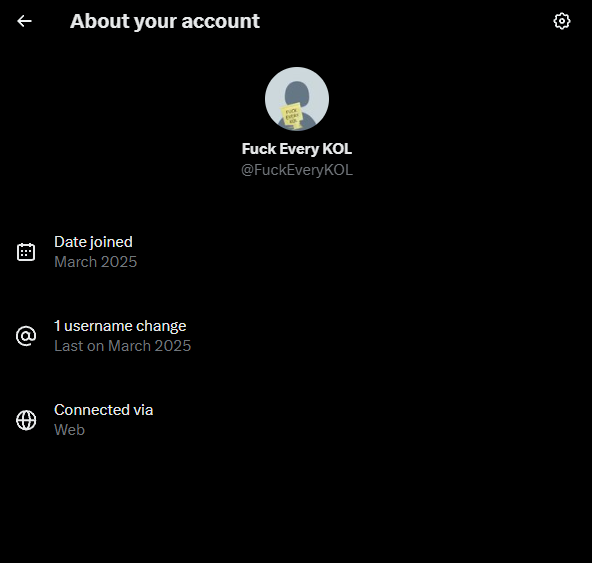This screenshot has width=592, height=563.
Task: Open settings via the gear icon
Action: (562, 21)
